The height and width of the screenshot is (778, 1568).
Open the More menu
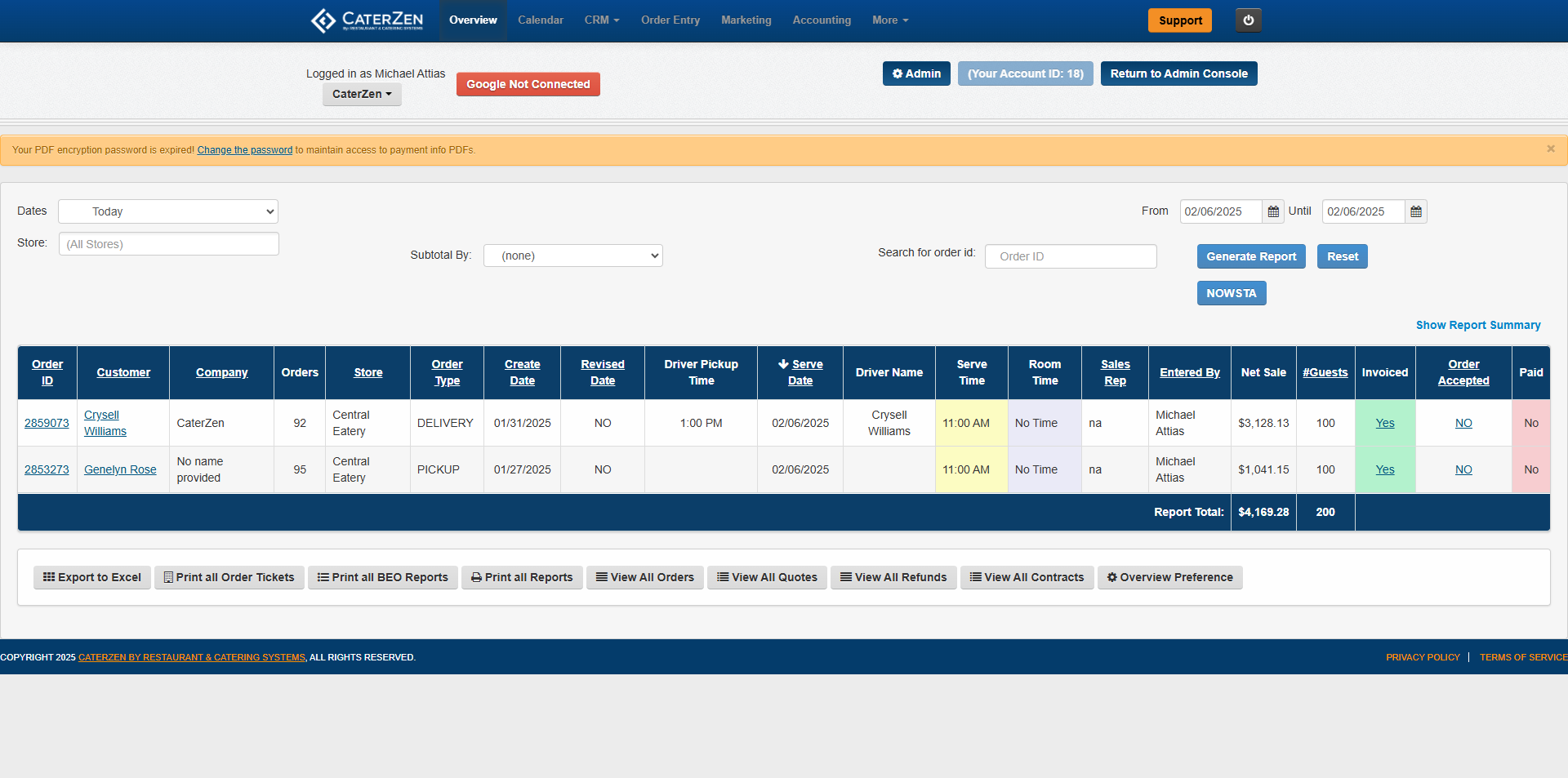pyautogui.click(x=890, y=20)
